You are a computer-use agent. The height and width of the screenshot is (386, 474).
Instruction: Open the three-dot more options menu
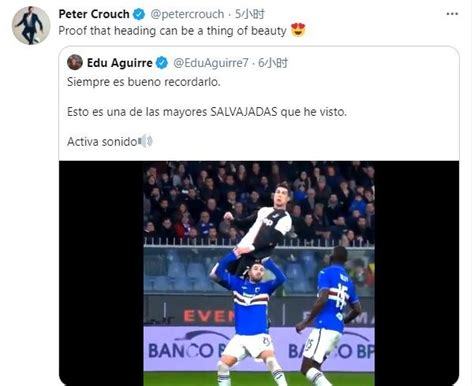pyautogui.click(x=452, y=14)
